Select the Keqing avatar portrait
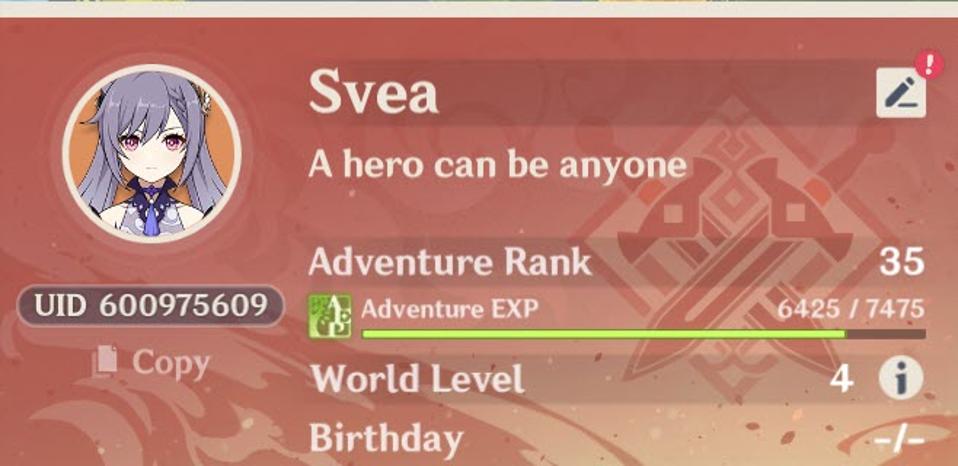The height and width of the screenshot is (466, 958). 151,153
